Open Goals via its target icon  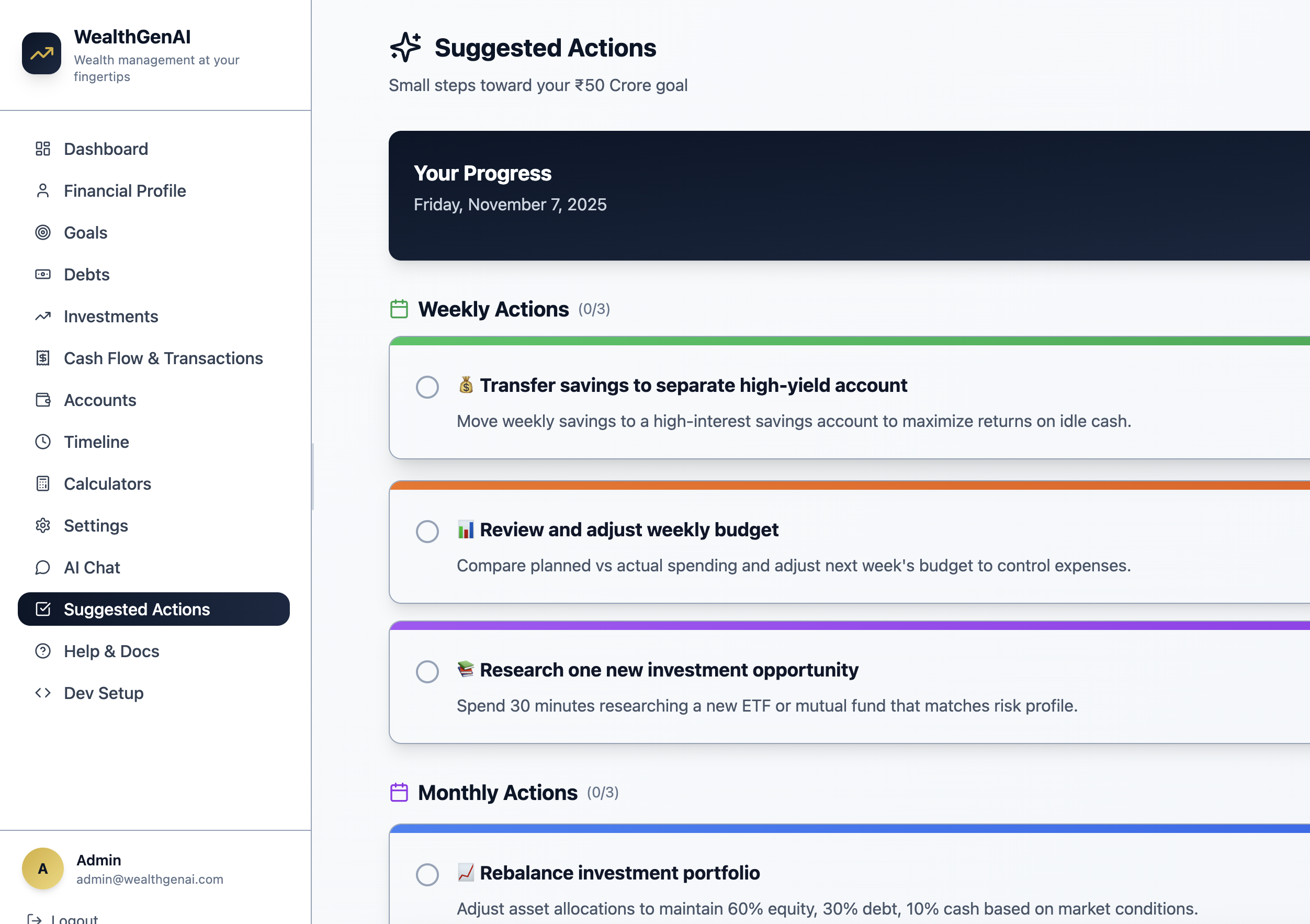tap(43, 232)
